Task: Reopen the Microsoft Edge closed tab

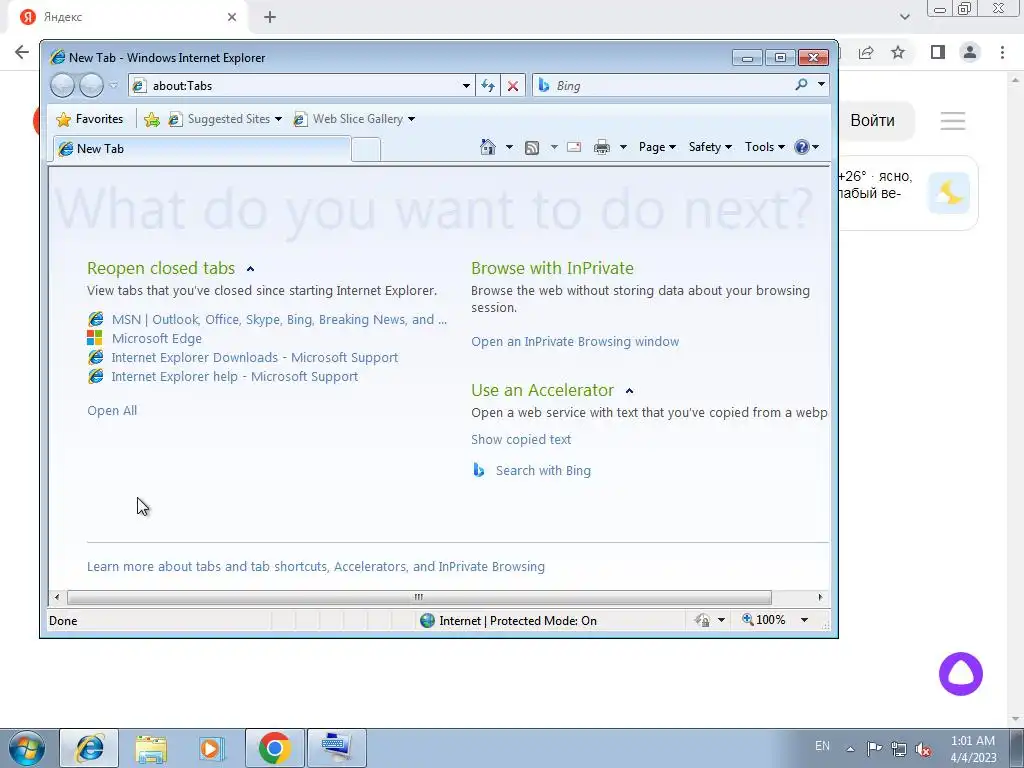Action: pos(157,338)
